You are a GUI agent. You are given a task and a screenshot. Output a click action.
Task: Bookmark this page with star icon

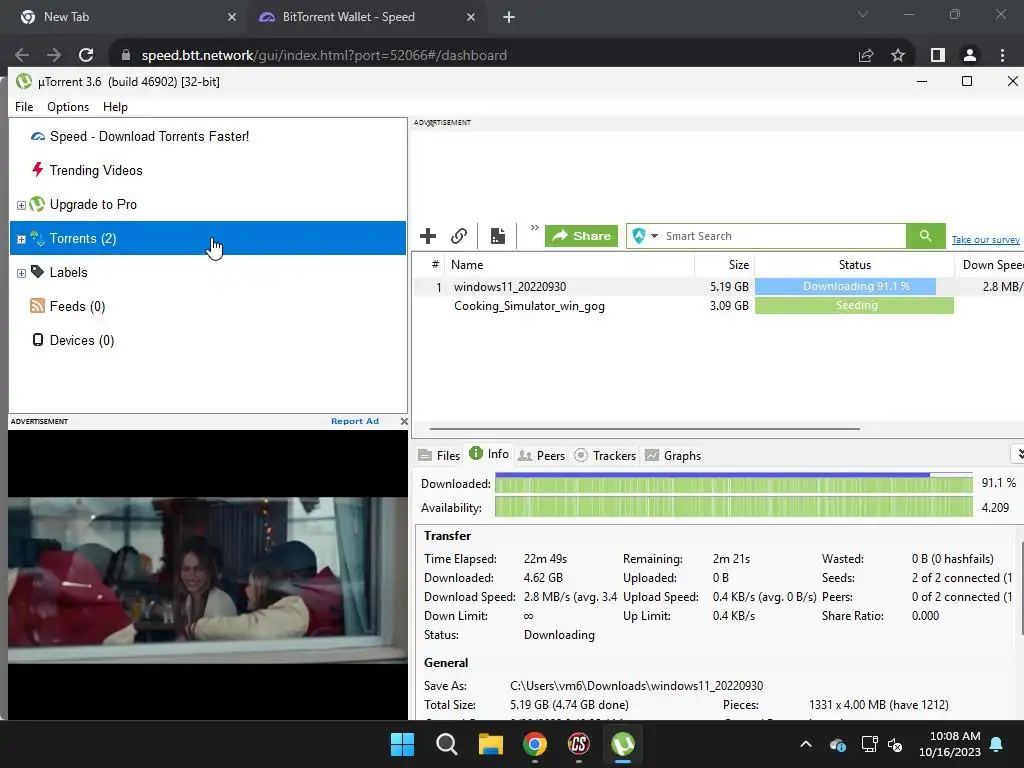point(898,55)
